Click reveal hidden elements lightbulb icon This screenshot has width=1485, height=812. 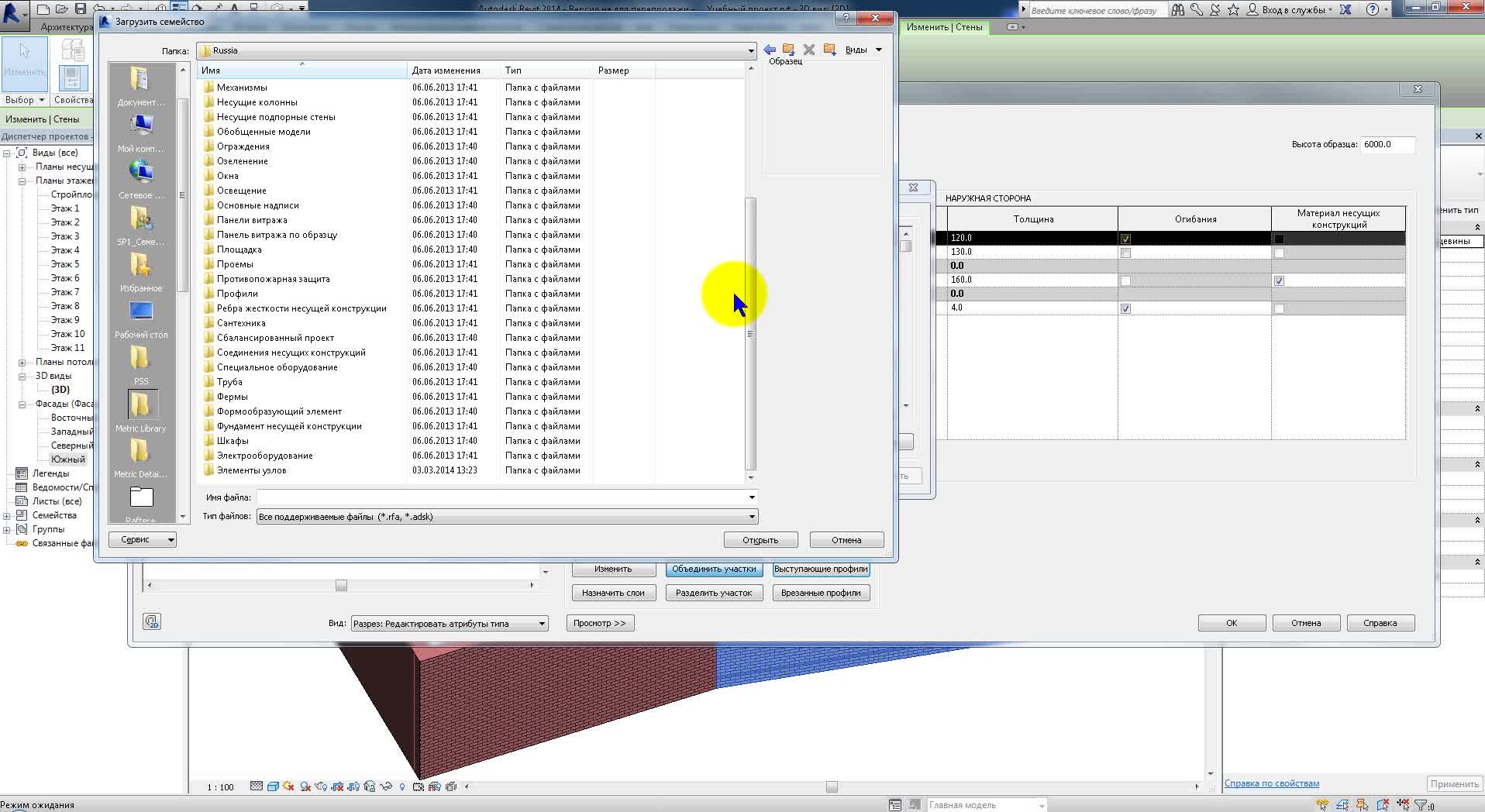(402, 786)
